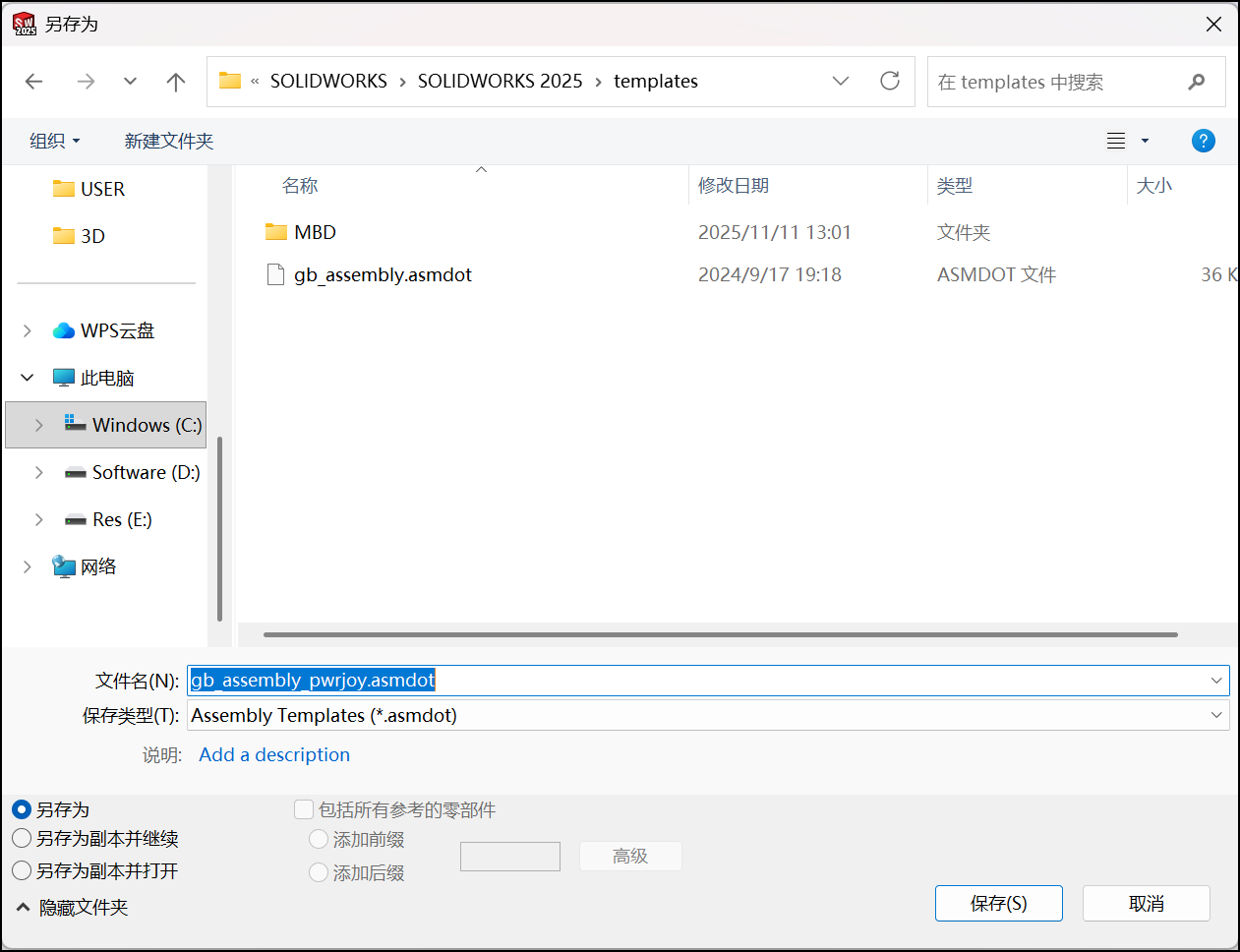Select gb_assembly.asmdot file icon

[276, 274]
